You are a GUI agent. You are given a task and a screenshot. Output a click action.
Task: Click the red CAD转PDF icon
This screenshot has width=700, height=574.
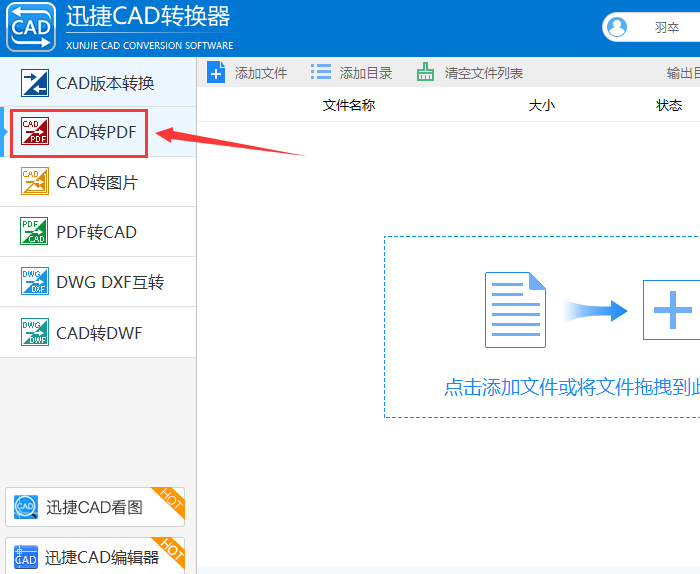click(x=35, y=131)
